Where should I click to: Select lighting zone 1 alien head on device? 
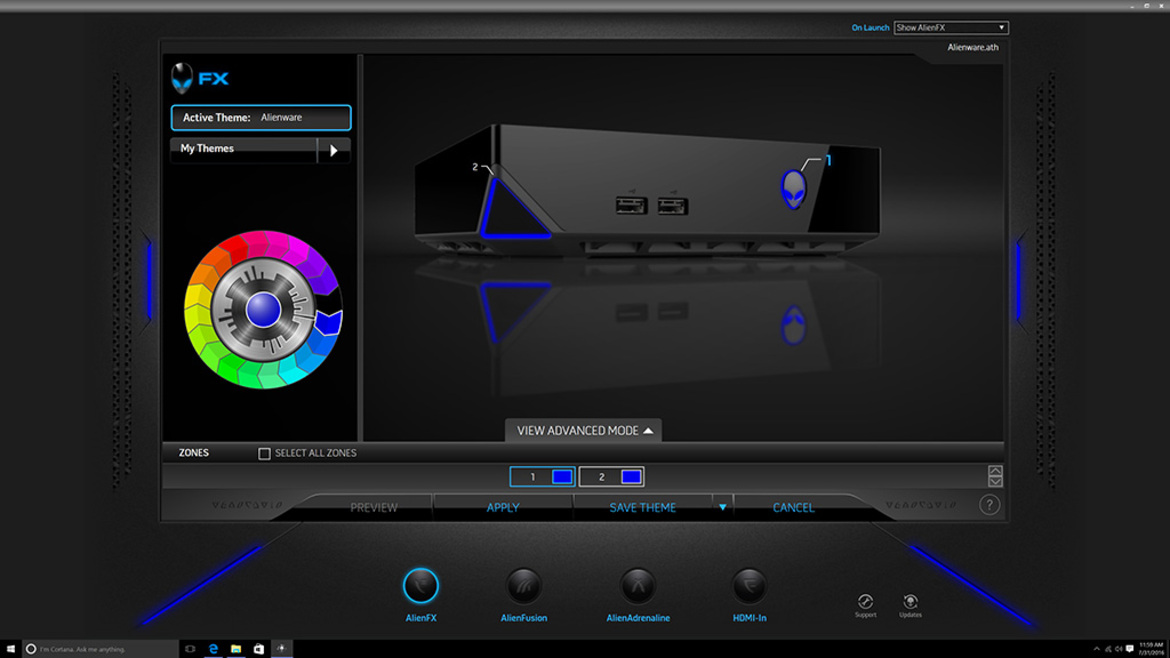coord(793,189)
